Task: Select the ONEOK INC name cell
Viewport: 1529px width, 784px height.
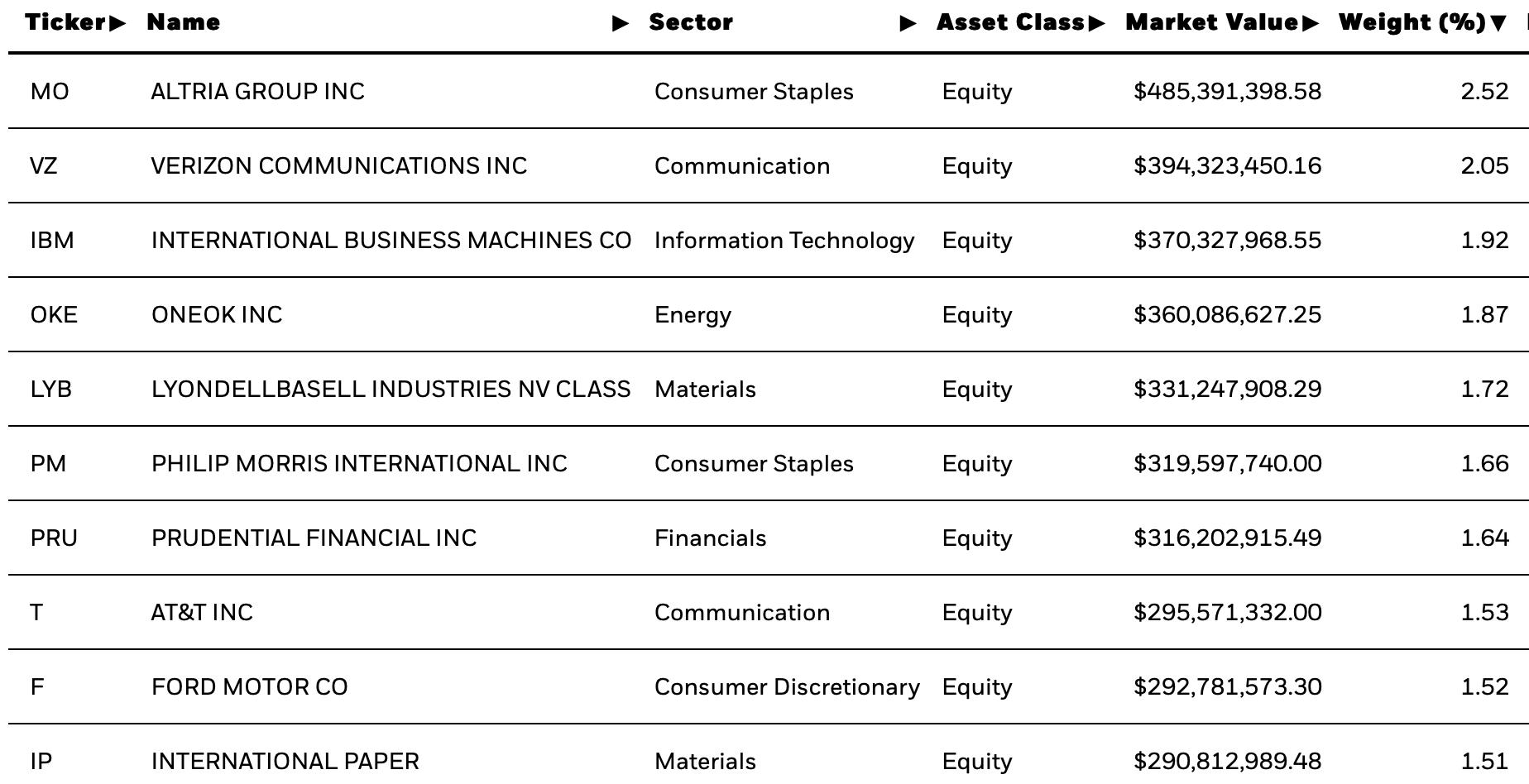Action: pyautogui.click(x=217, y=315)
